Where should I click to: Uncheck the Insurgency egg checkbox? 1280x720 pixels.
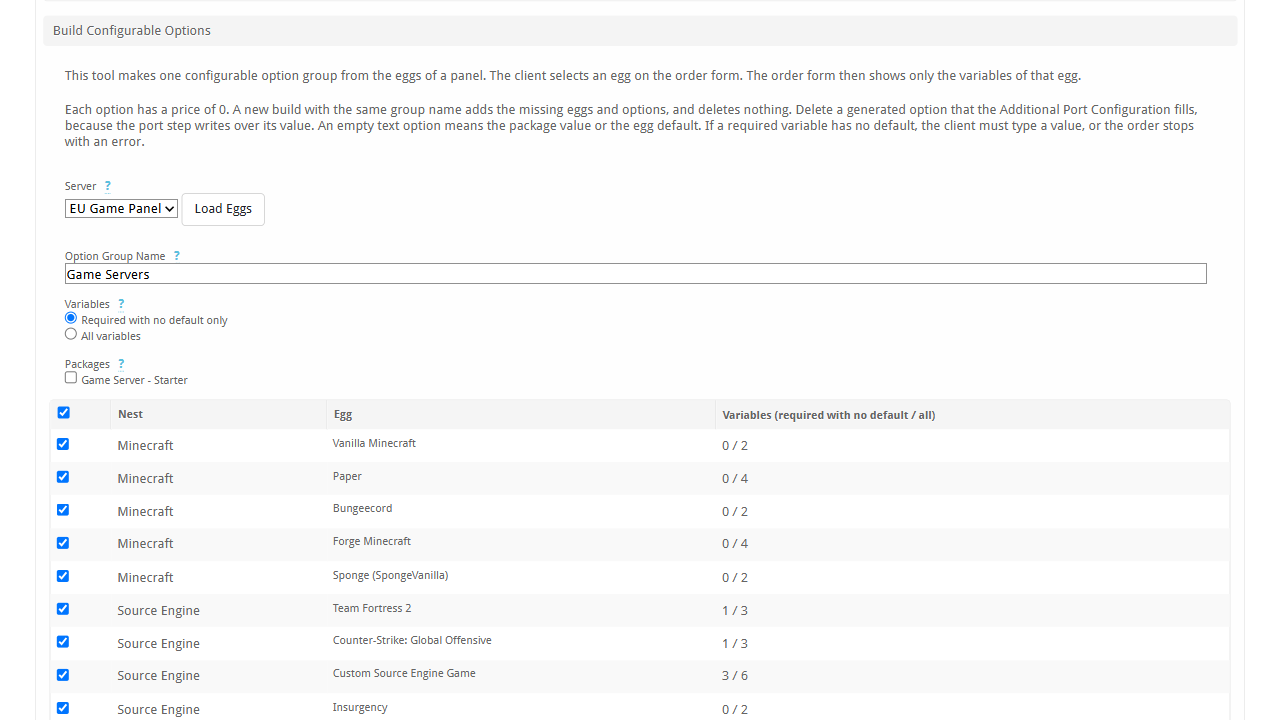click(x=63, y=708)
